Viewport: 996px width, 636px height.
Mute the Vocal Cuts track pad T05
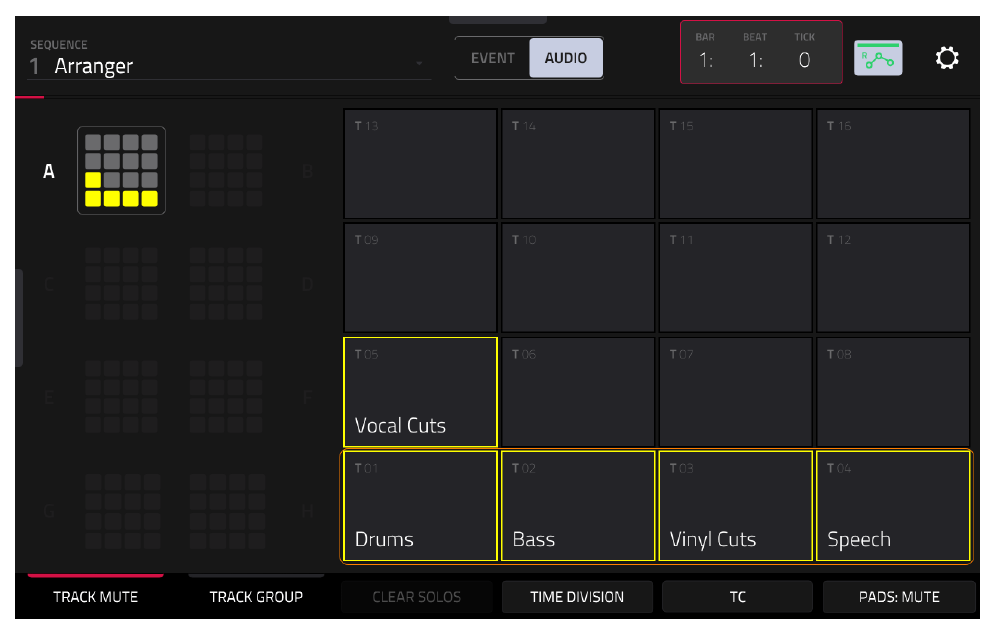421,392
